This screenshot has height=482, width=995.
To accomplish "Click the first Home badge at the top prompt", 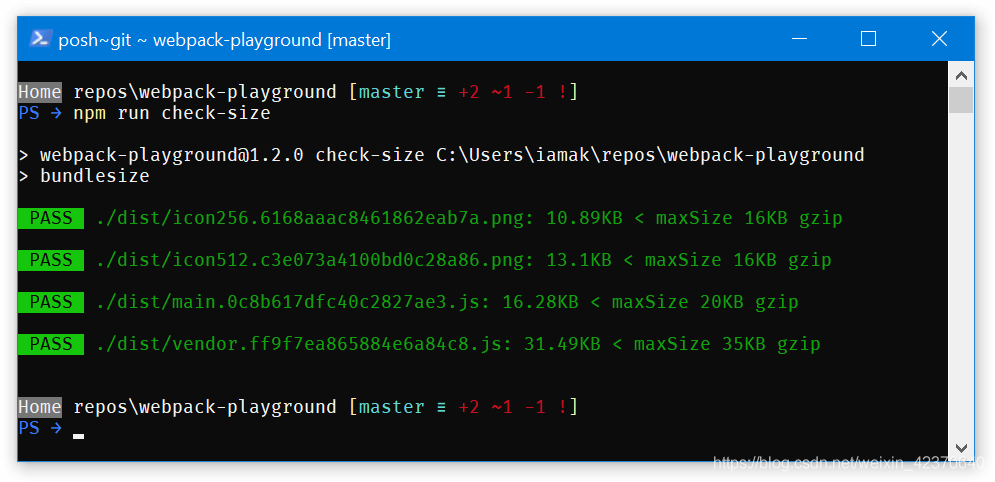I will 40,92.
